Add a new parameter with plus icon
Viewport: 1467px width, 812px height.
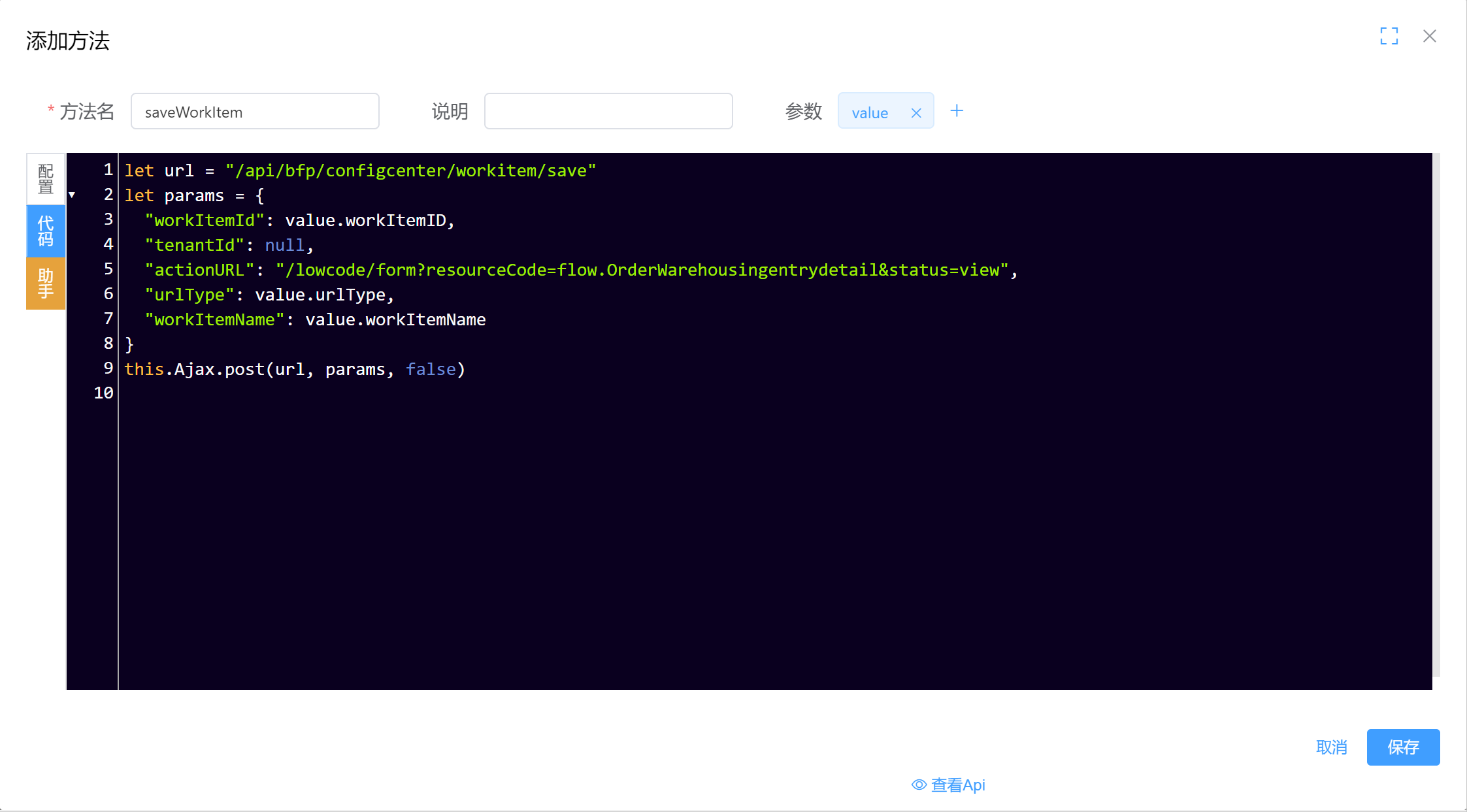(957, 111)
